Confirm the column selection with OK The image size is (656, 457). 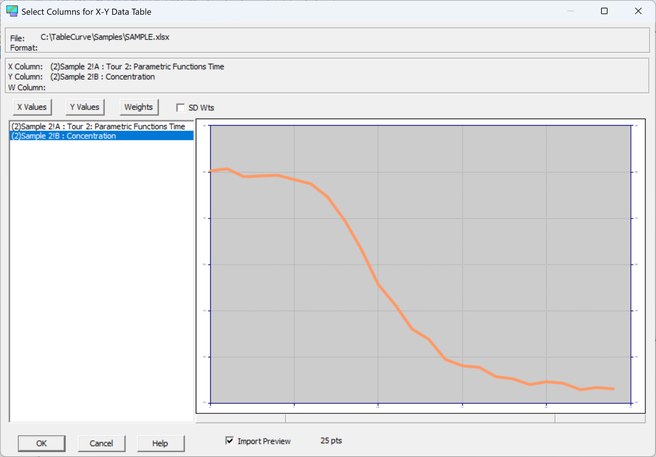coord(41,443)
